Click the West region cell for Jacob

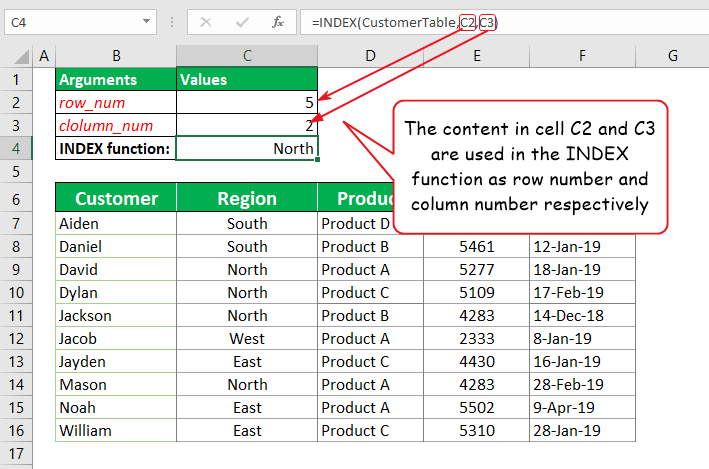pos(247,339)
